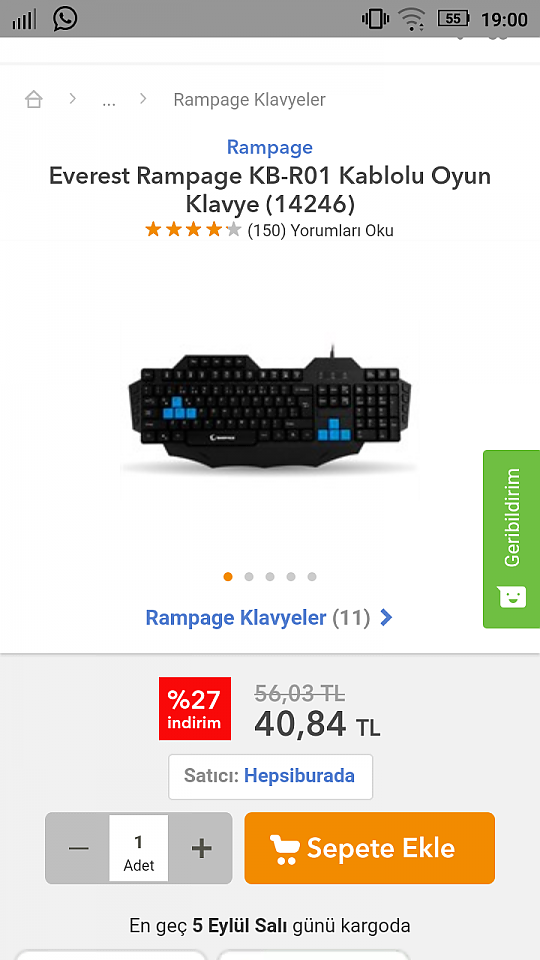Tap the keyboard product image

pos(269,408)
